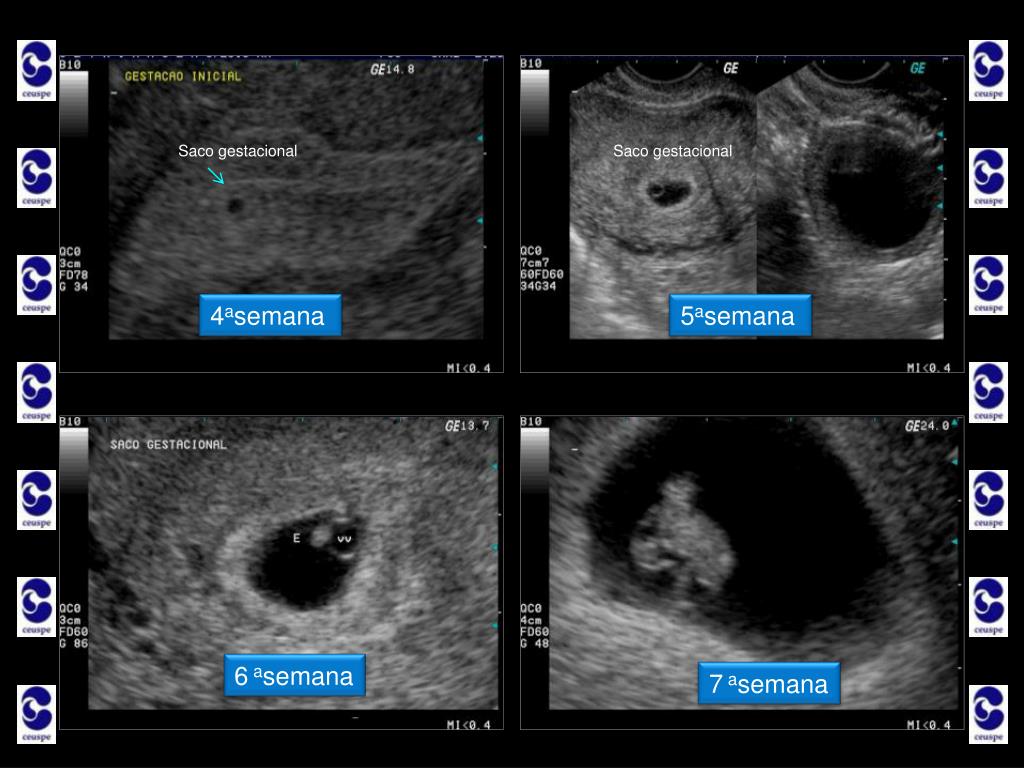The width and height of the screenshot is (1024, 768).
Task: Click "Saco gestacional" text in 5th week image
Action: [x=673, y=152]
